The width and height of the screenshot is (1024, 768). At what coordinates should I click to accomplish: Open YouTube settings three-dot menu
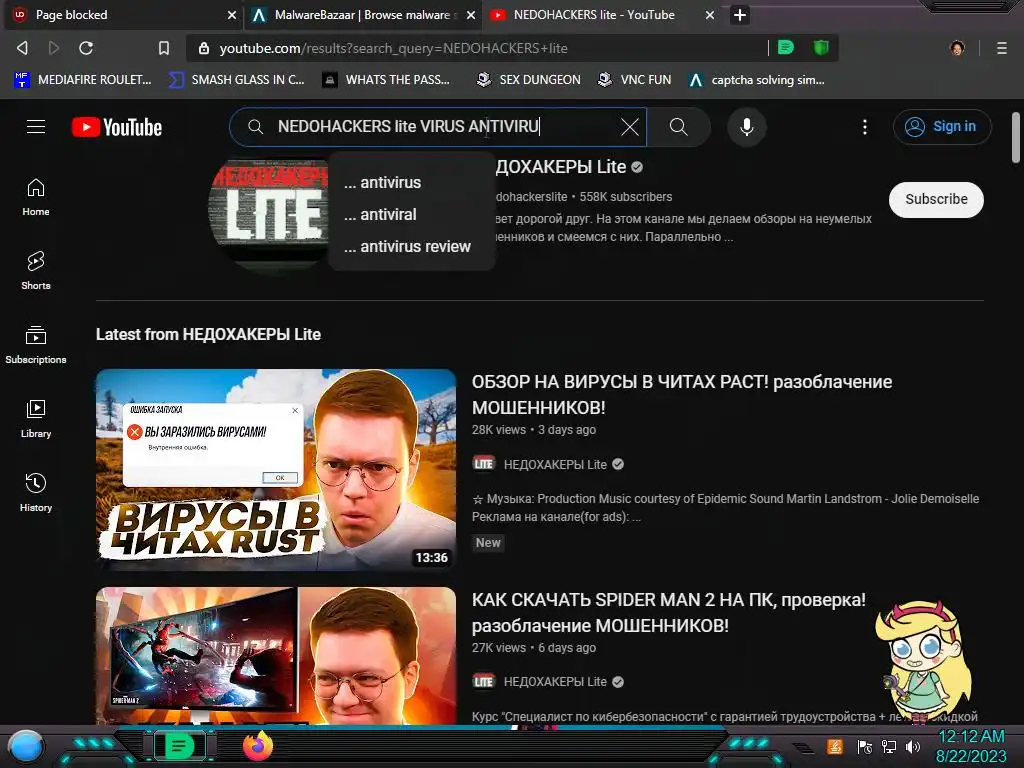[865, 127]
